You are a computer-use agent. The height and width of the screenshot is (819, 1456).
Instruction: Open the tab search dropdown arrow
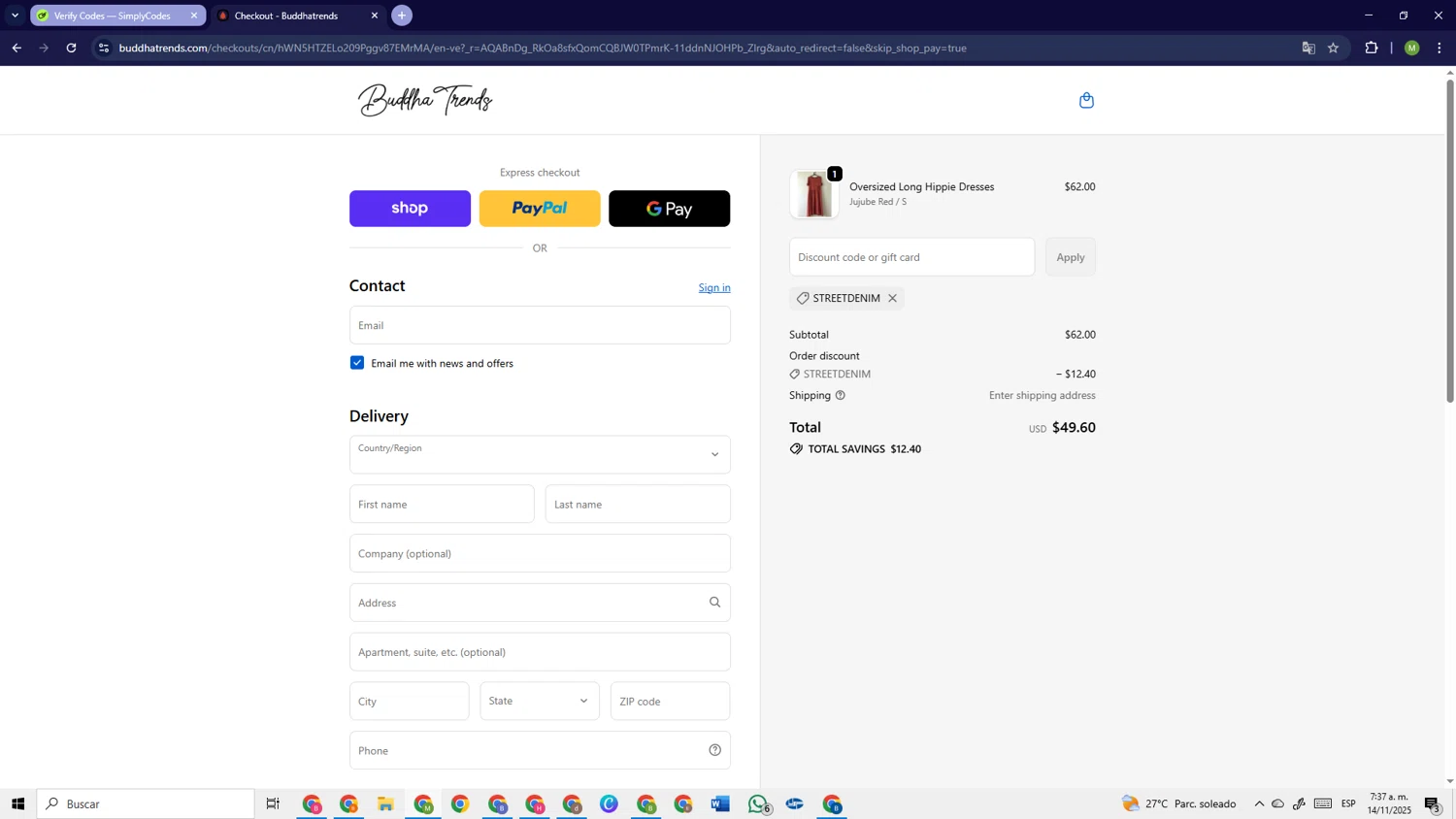click(x=15, y=16)
